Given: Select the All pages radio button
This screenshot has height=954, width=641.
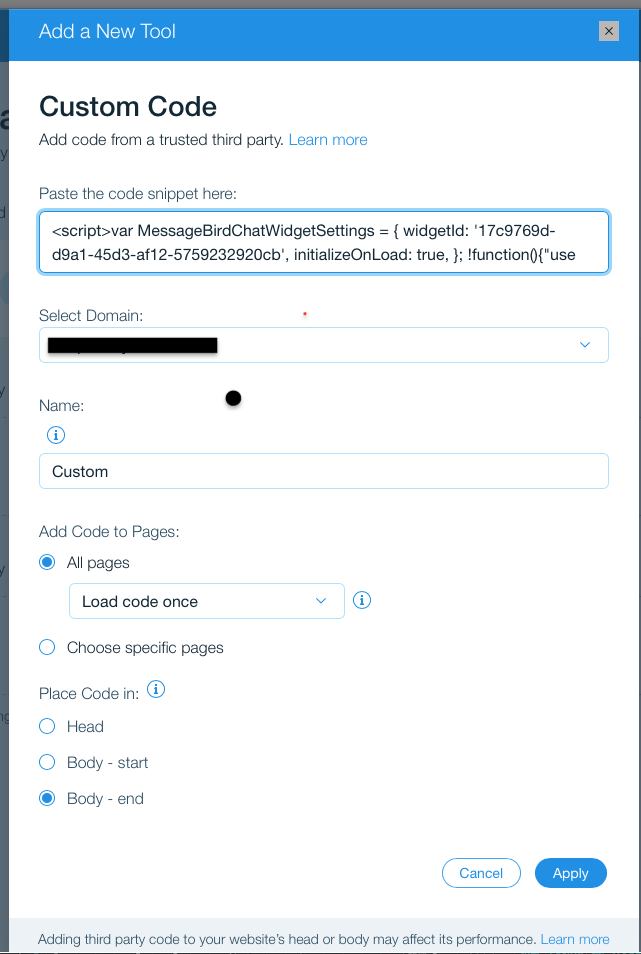Looking at the screenshot, I should (x=47, y=563).
